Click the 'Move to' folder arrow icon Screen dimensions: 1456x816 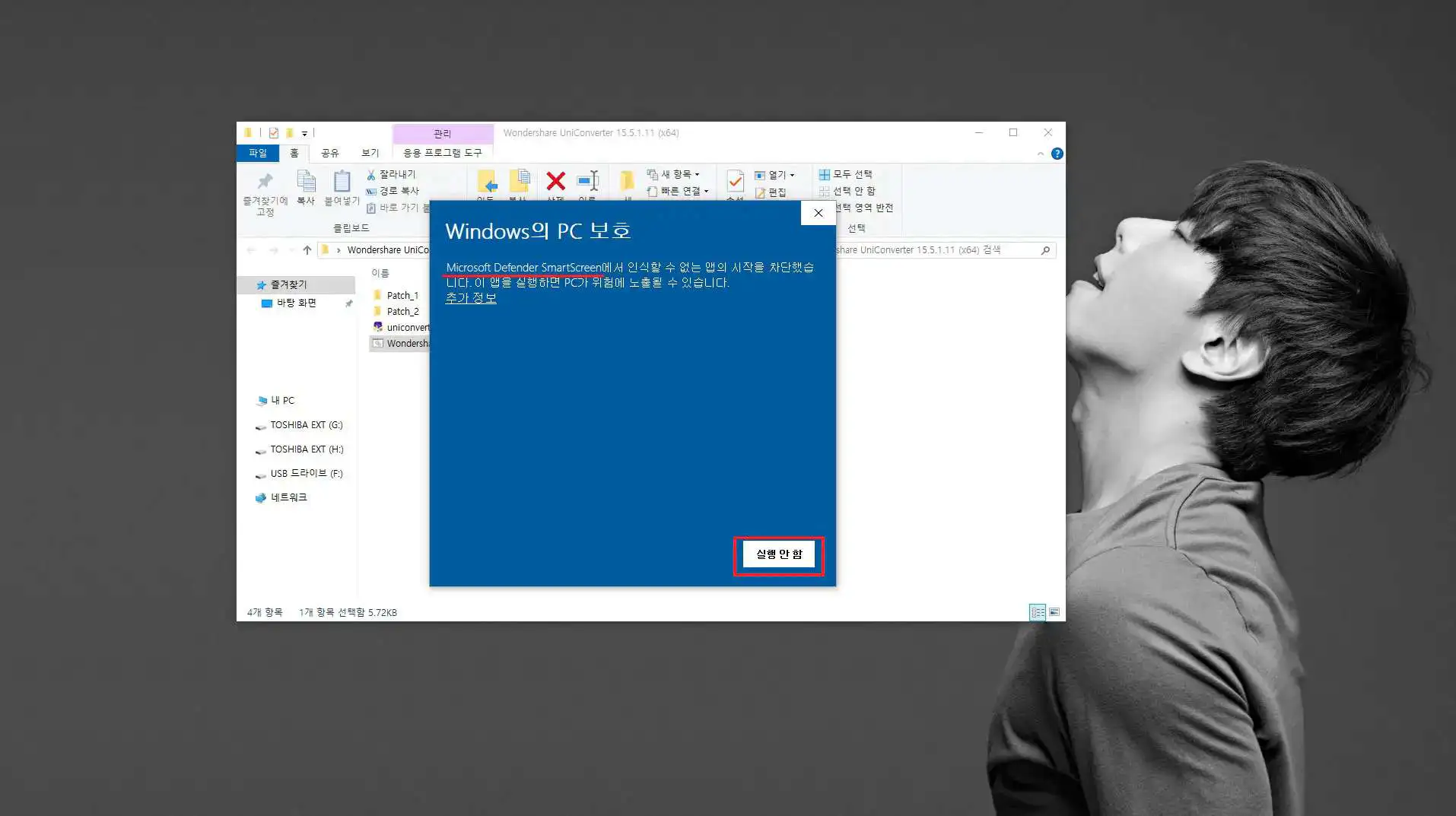[x=487, y=181]
